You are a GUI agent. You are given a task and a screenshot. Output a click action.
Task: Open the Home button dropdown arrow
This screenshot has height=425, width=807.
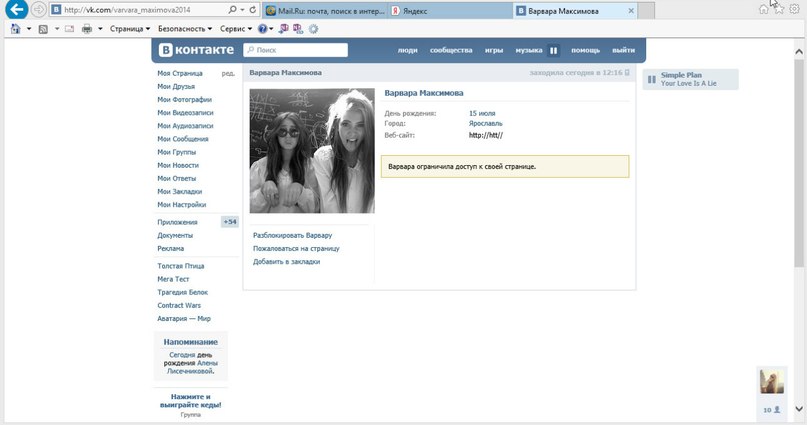(29, 29)
